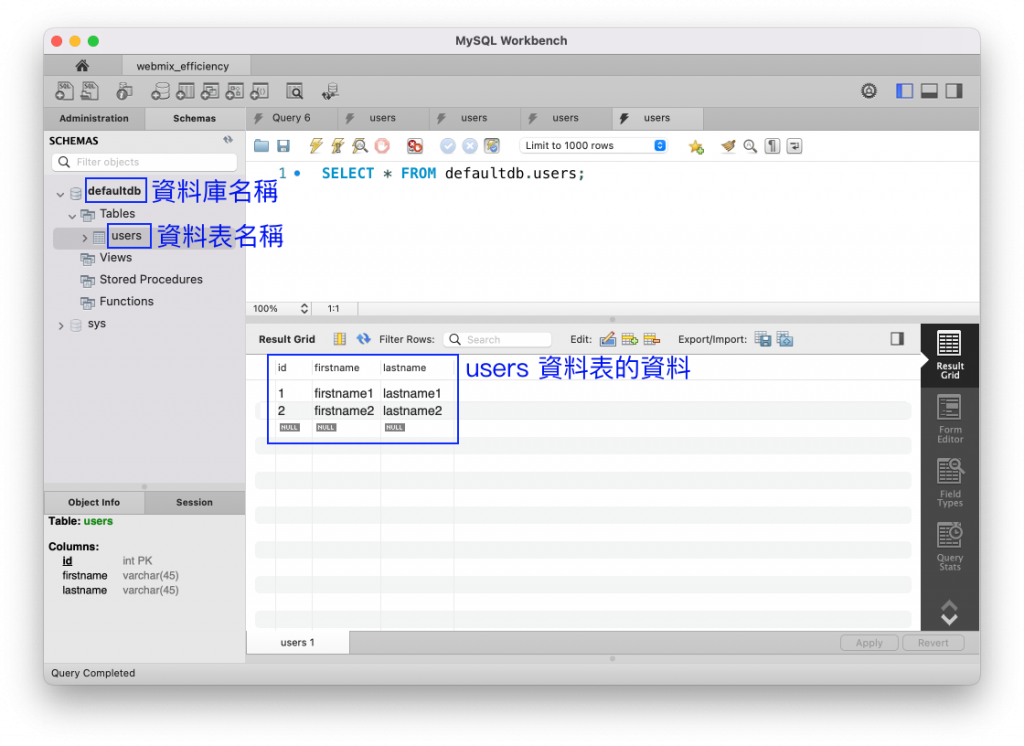Search table data icon in main toolbar
Screen dimensions: 1024x746
coord(295,91)
